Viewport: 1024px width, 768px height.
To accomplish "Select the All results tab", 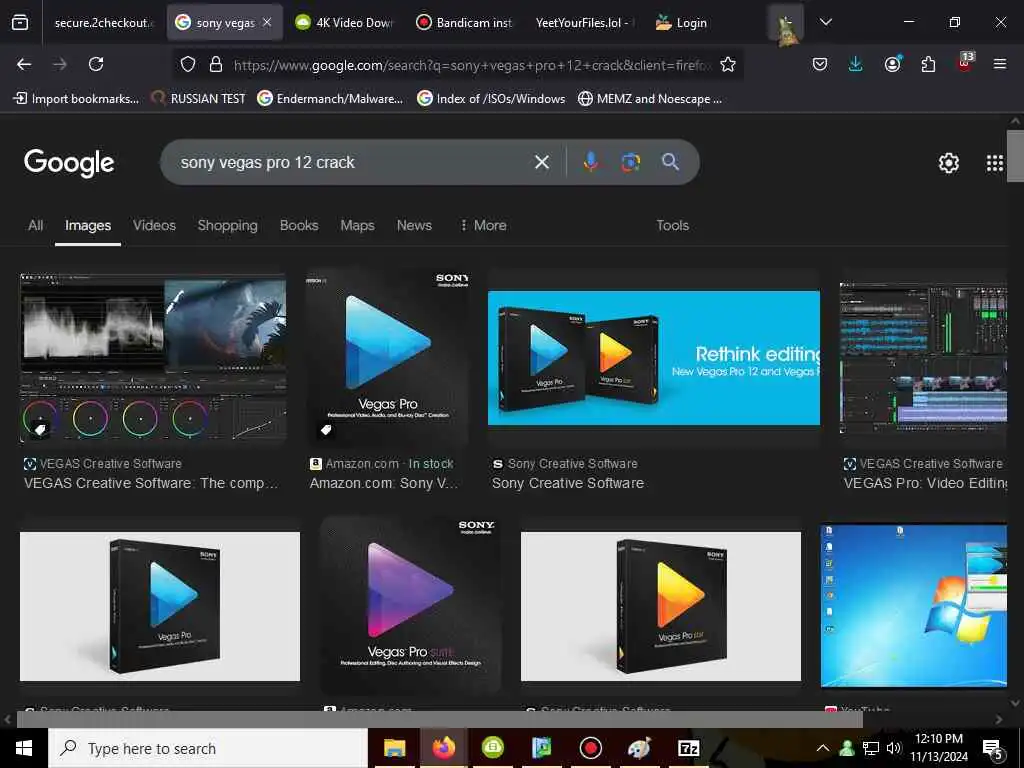I will [35, 225].
